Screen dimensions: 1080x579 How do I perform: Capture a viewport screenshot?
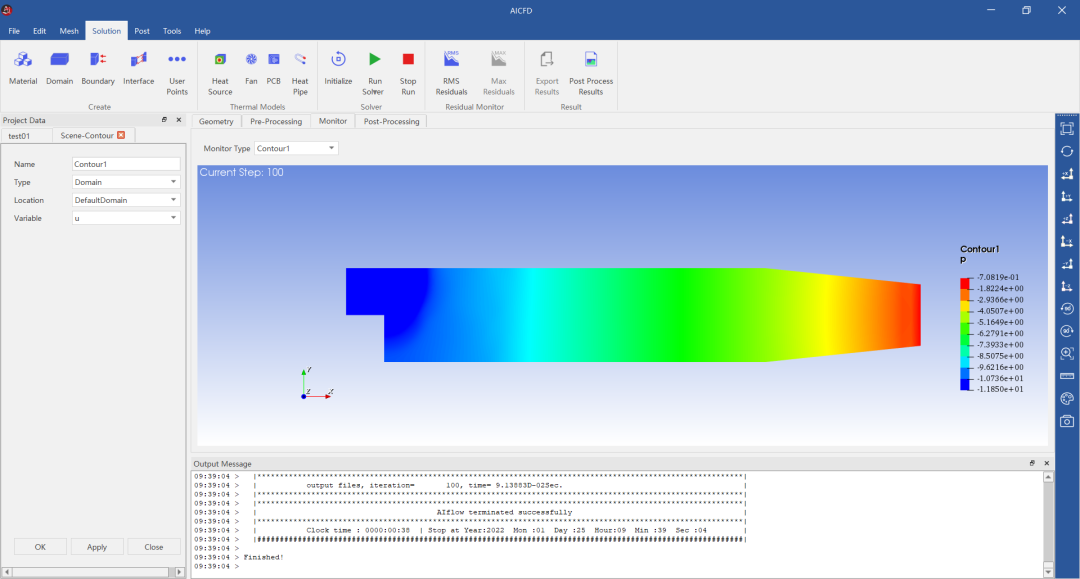1067,421
